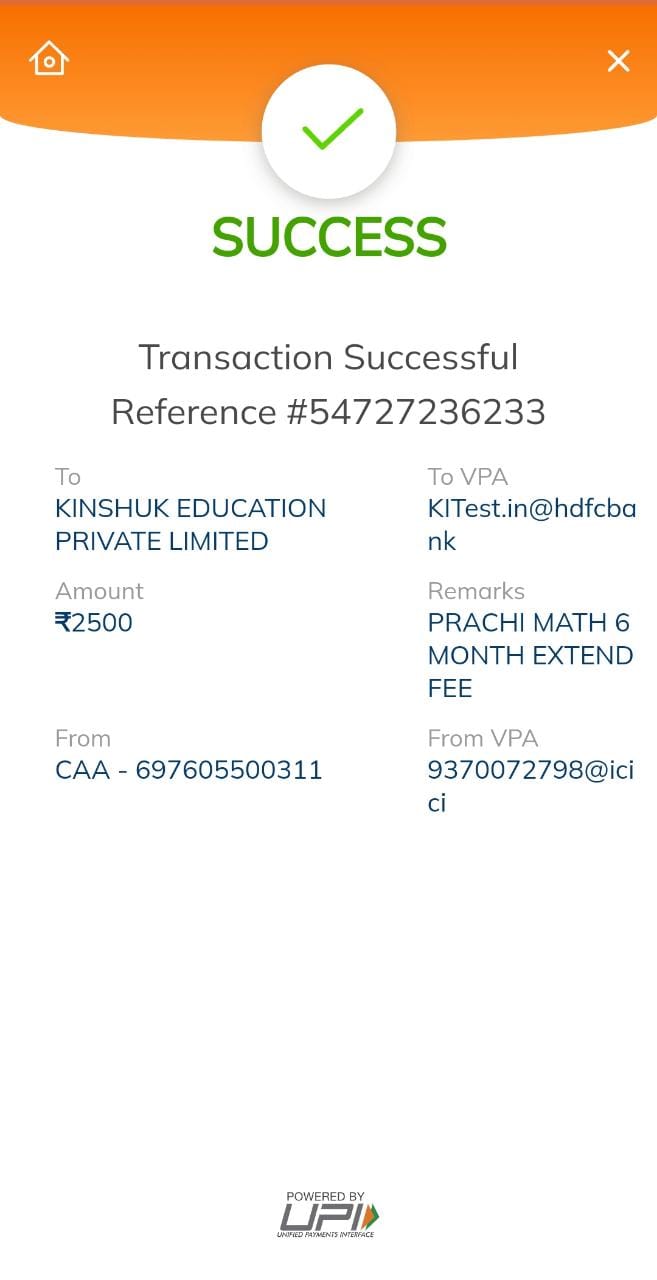Tap the "From VPA" label
The image size is (657, 1280).
(x=483, y=739)
